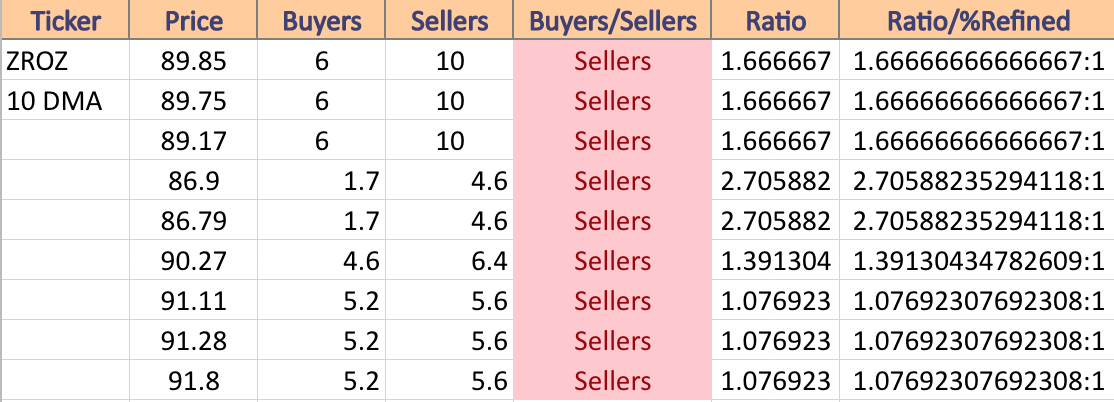The height and width of the screenshot is (402, 1114).
Task: Click the Sellers column header
Action: coord(449,20)
